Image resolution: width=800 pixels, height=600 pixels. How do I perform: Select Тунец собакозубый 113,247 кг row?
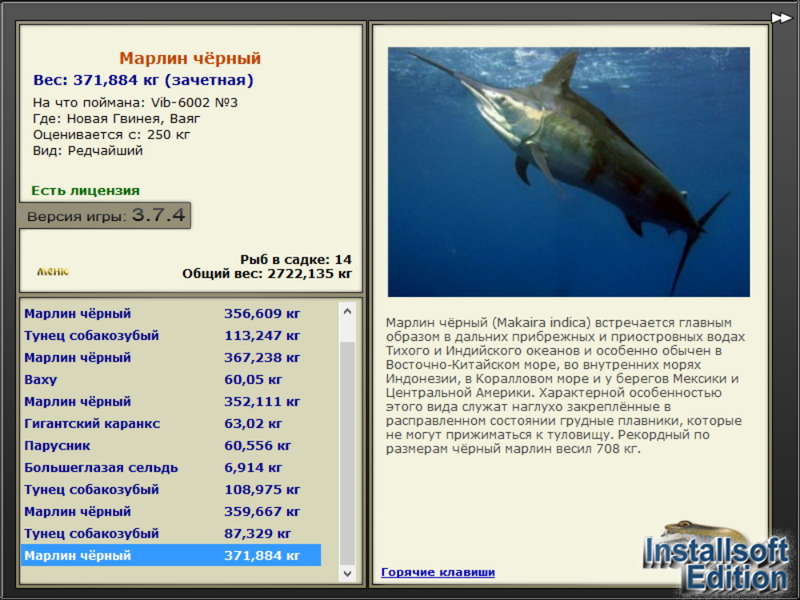pyautogui.click(x=171, y=335)
